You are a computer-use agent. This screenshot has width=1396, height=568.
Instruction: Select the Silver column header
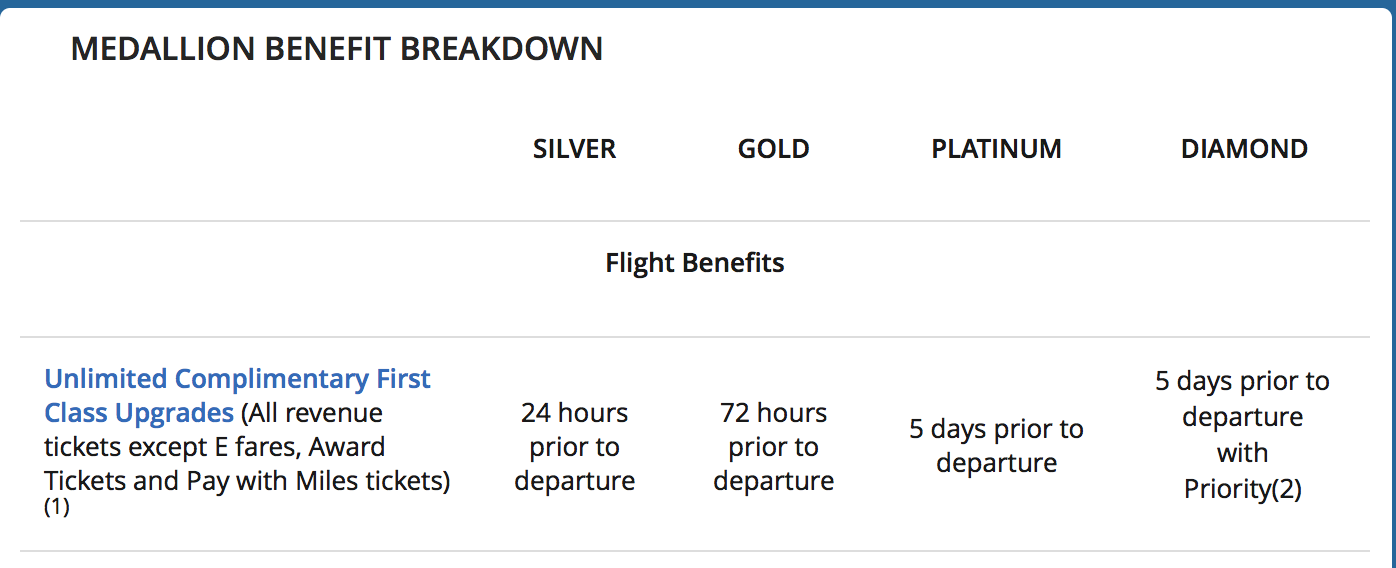click(574, 149)
